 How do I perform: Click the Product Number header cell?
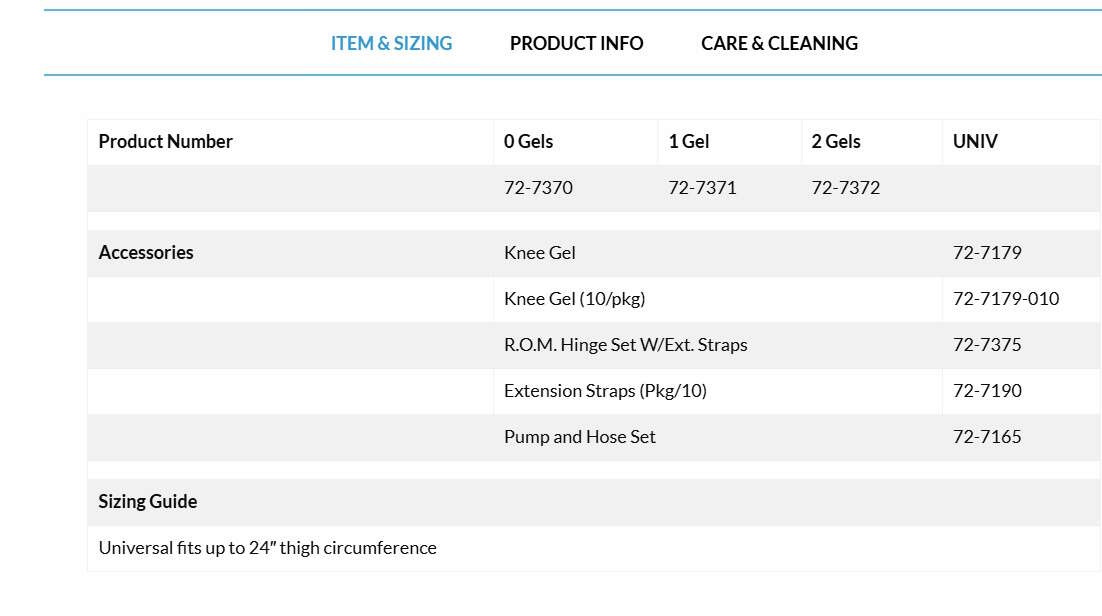[x=165, y=142]
